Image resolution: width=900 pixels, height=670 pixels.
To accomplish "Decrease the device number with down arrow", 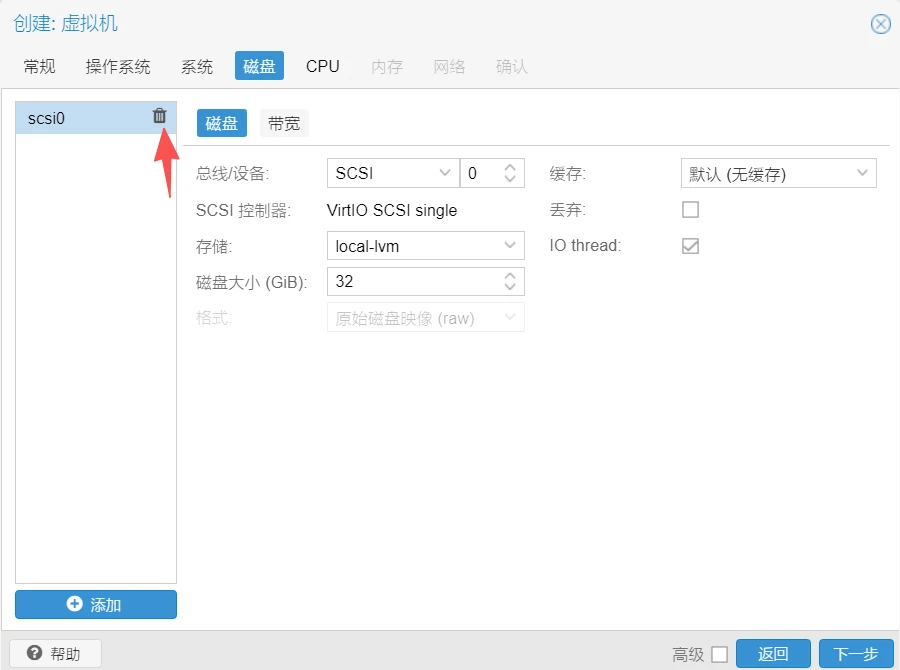I will click(x=510, y=179).
